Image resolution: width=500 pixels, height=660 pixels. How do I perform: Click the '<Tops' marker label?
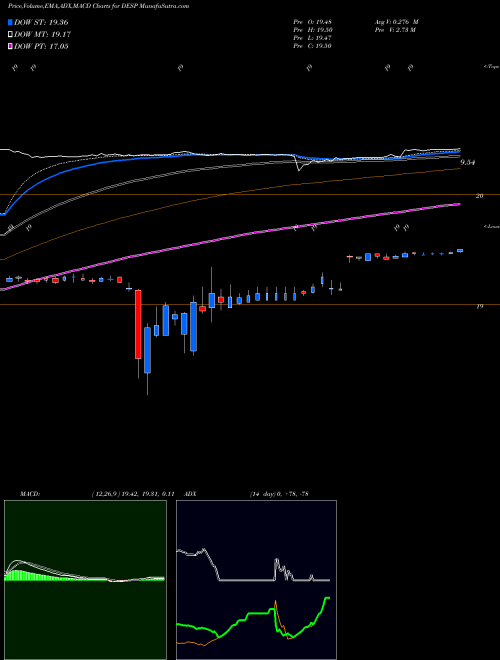491,67
